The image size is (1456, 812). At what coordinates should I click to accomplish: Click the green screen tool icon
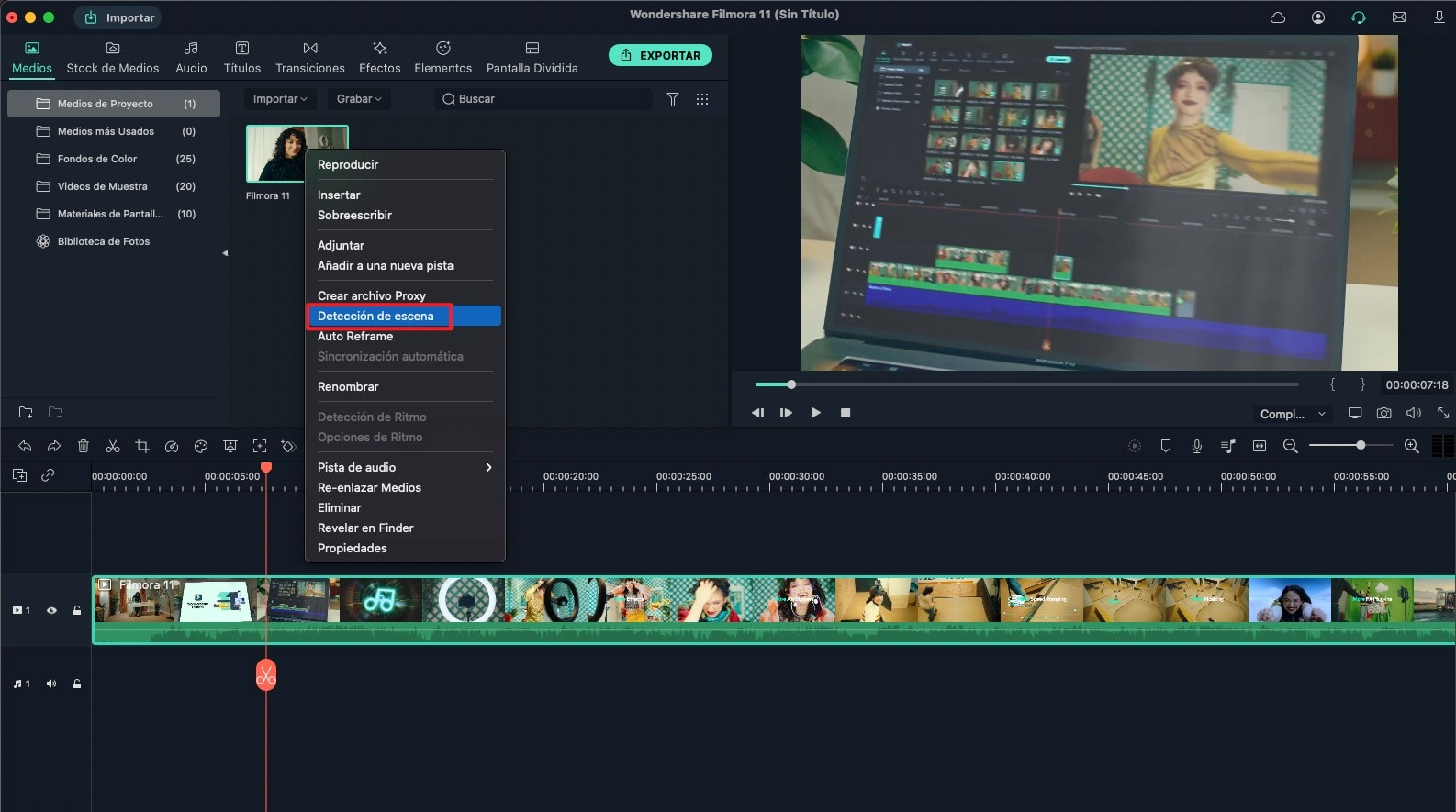(230, 446)
